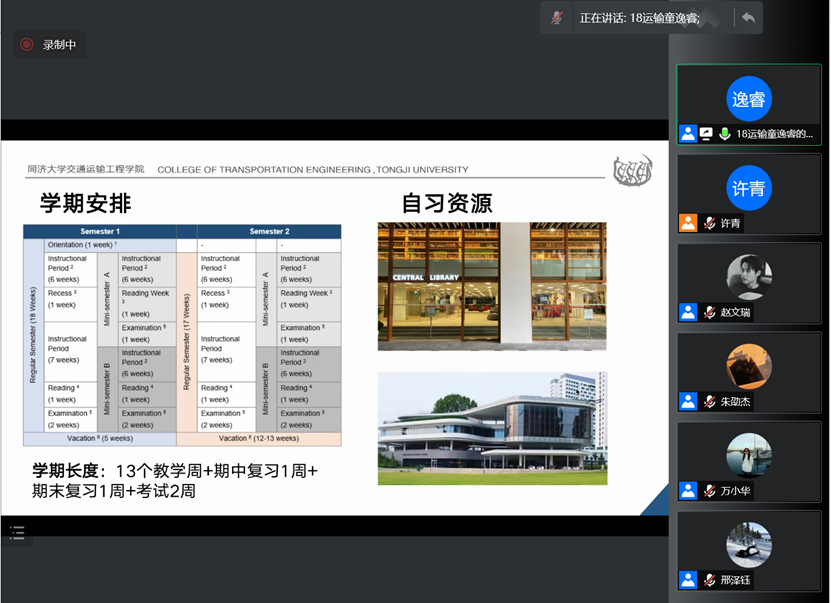
Task: Toggle the muted mic icon beside 朱劭杰
Action: click(x=709, y=401)
